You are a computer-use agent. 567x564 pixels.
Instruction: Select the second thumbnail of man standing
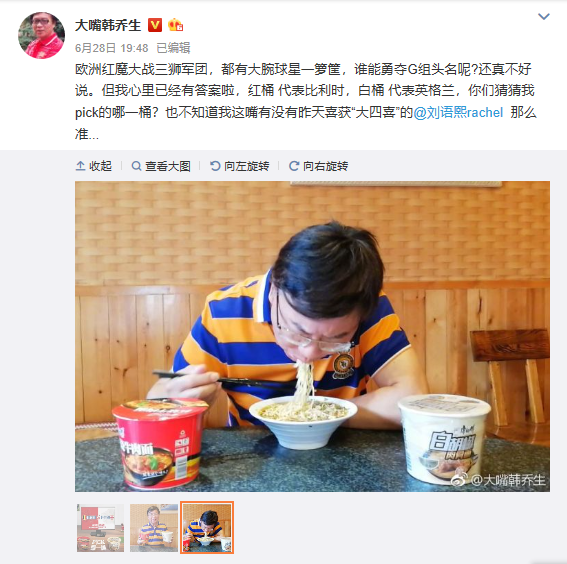tap(154, 528)
